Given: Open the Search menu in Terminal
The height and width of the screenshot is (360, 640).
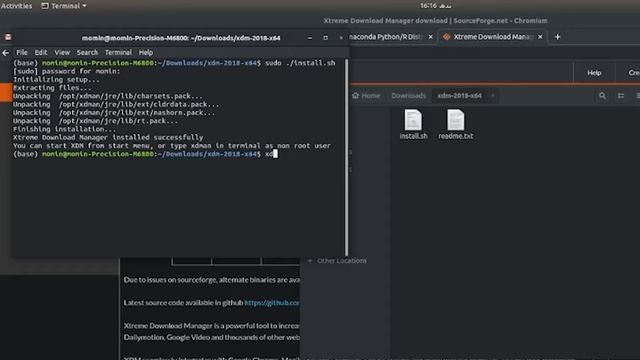Looking at the screenshot, I should coord(87,52).
